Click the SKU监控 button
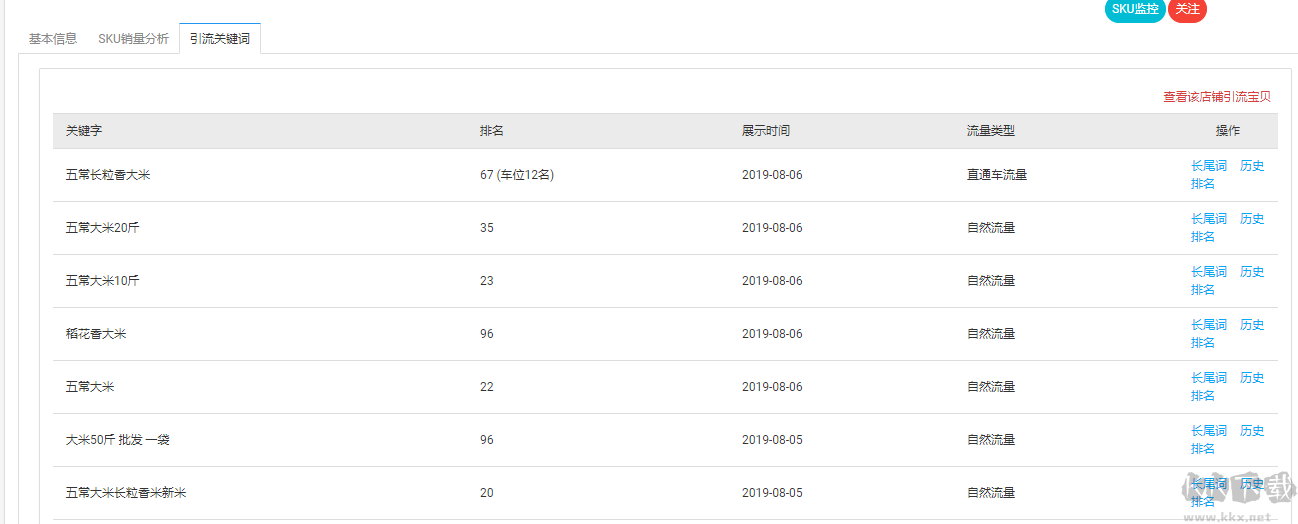1298x524 pixels. 1135,9
